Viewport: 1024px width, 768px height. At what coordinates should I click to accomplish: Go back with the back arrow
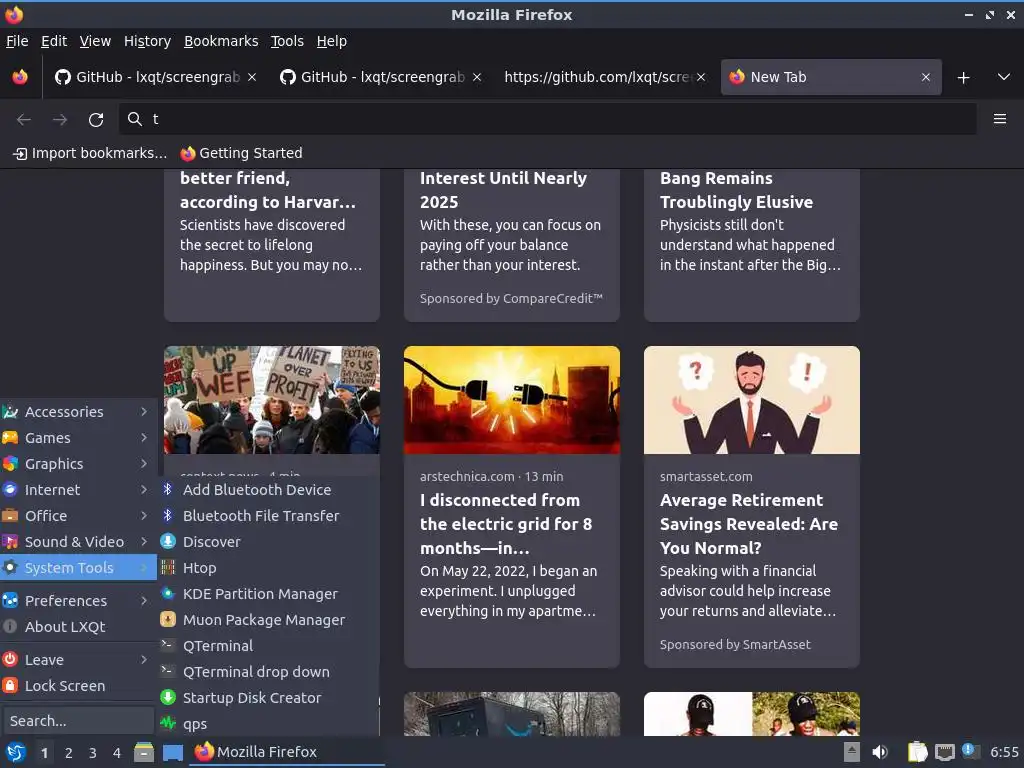tap(24, 119)
